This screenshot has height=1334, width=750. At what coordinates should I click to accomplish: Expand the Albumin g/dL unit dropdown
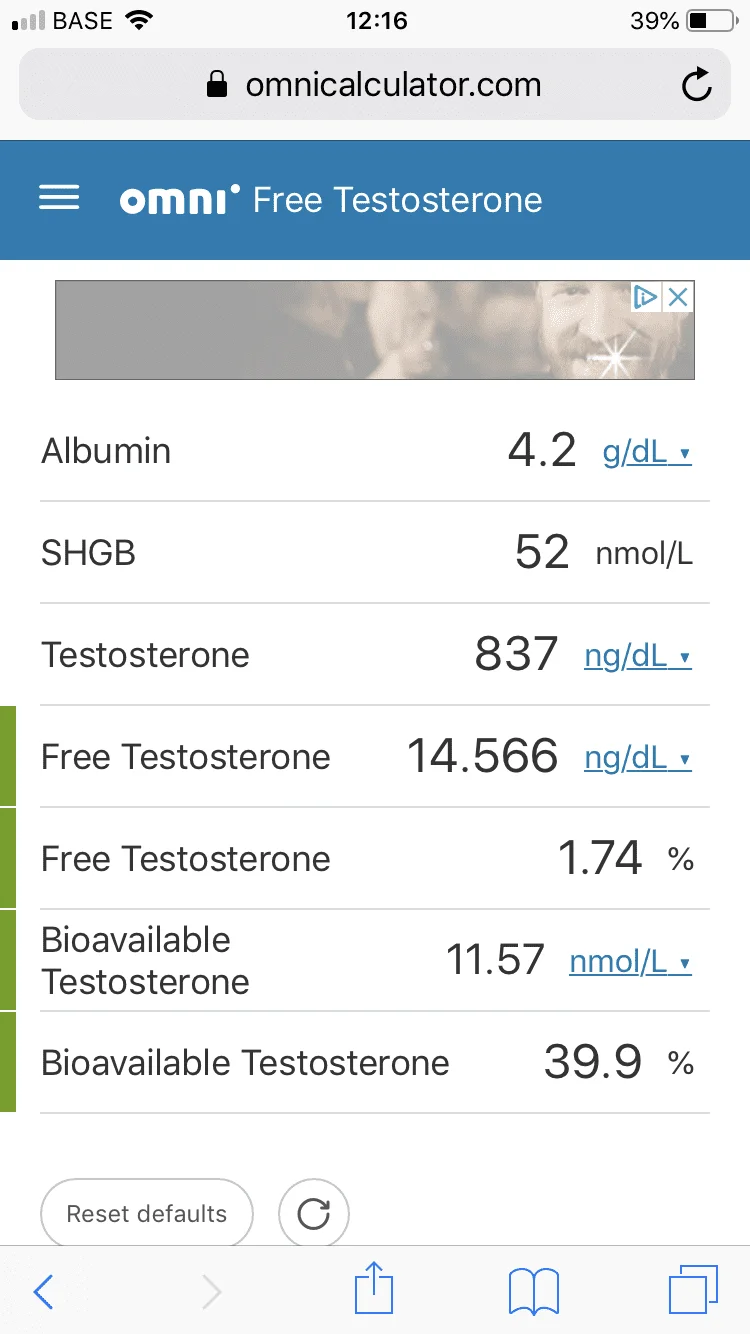coord(647,453)
